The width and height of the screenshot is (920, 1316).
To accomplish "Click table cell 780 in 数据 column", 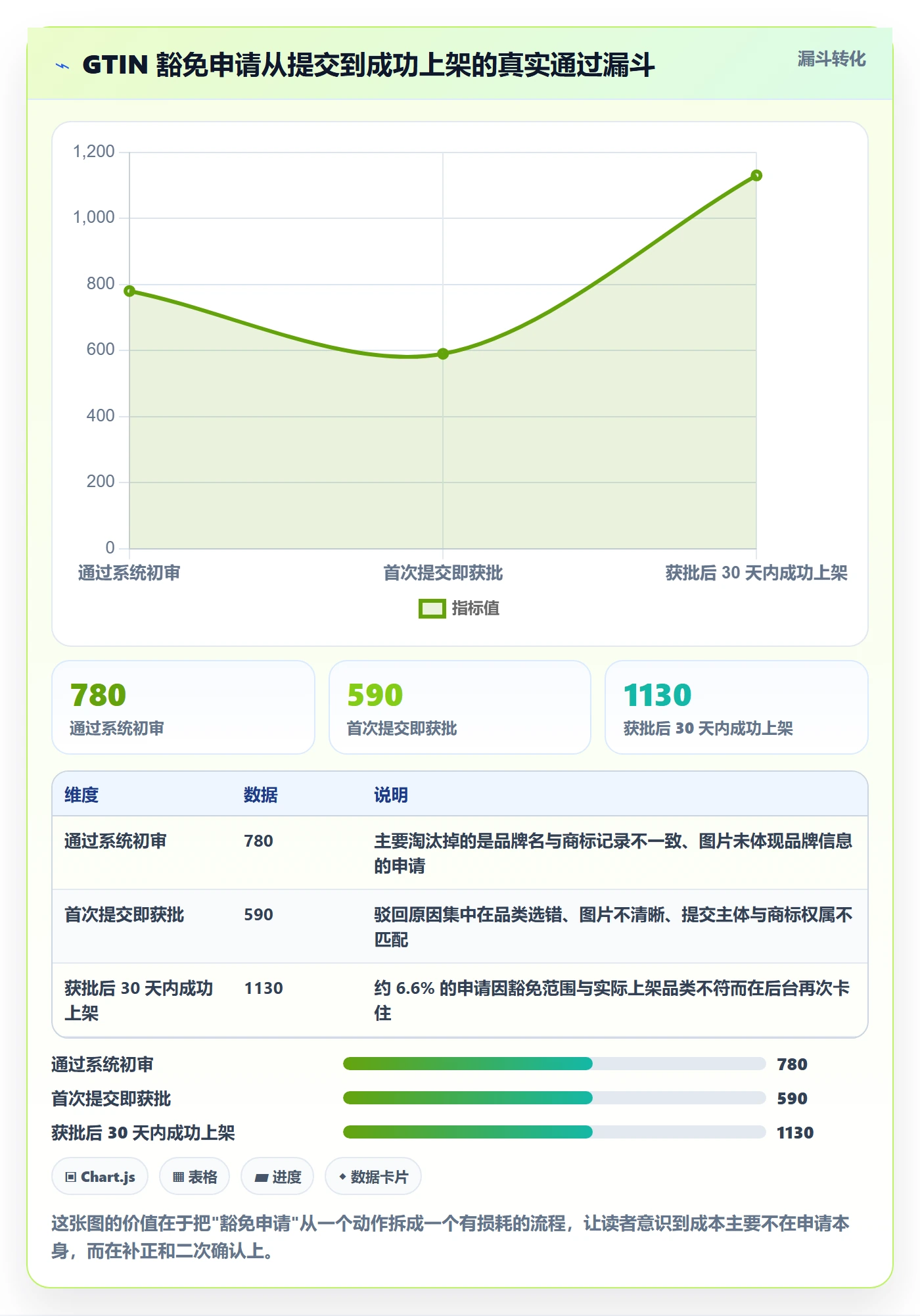I will (258, 841).
